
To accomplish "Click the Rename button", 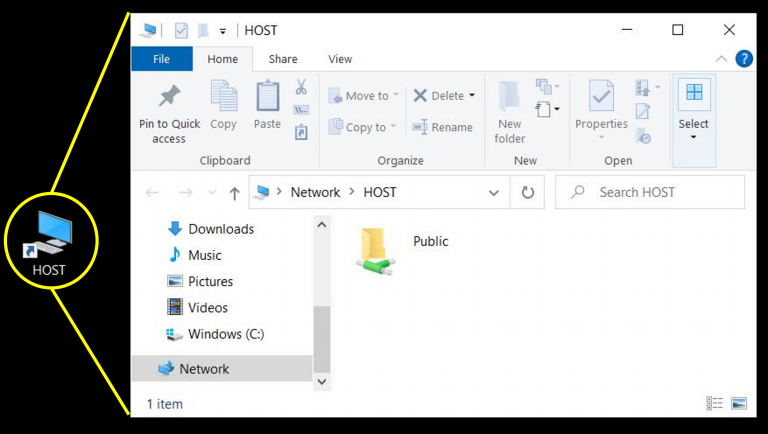I will (x=443, y=127).
